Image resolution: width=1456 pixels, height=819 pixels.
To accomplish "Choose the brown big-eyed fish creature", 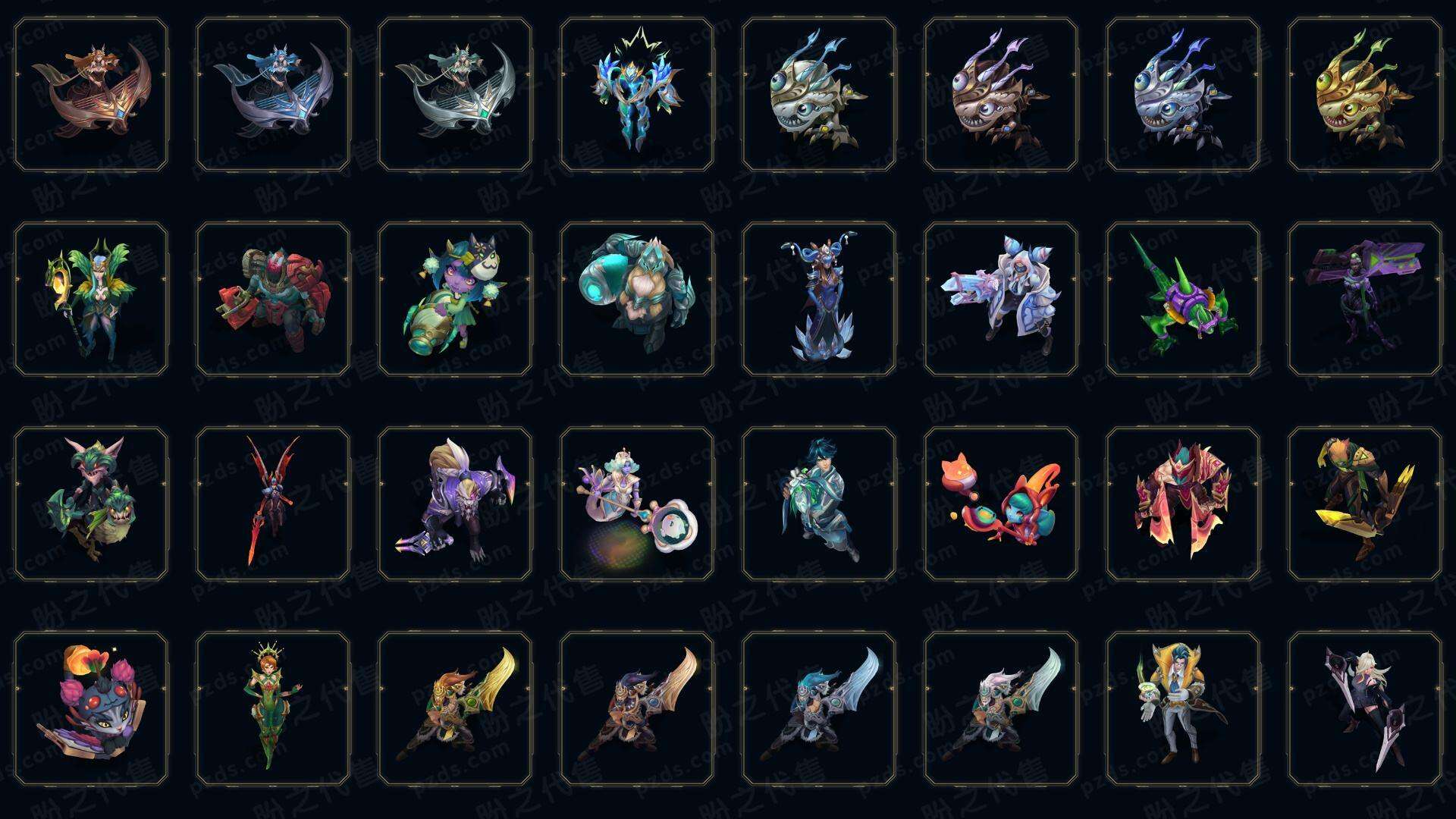I will pyautogui.click(x=1001, y=95).
